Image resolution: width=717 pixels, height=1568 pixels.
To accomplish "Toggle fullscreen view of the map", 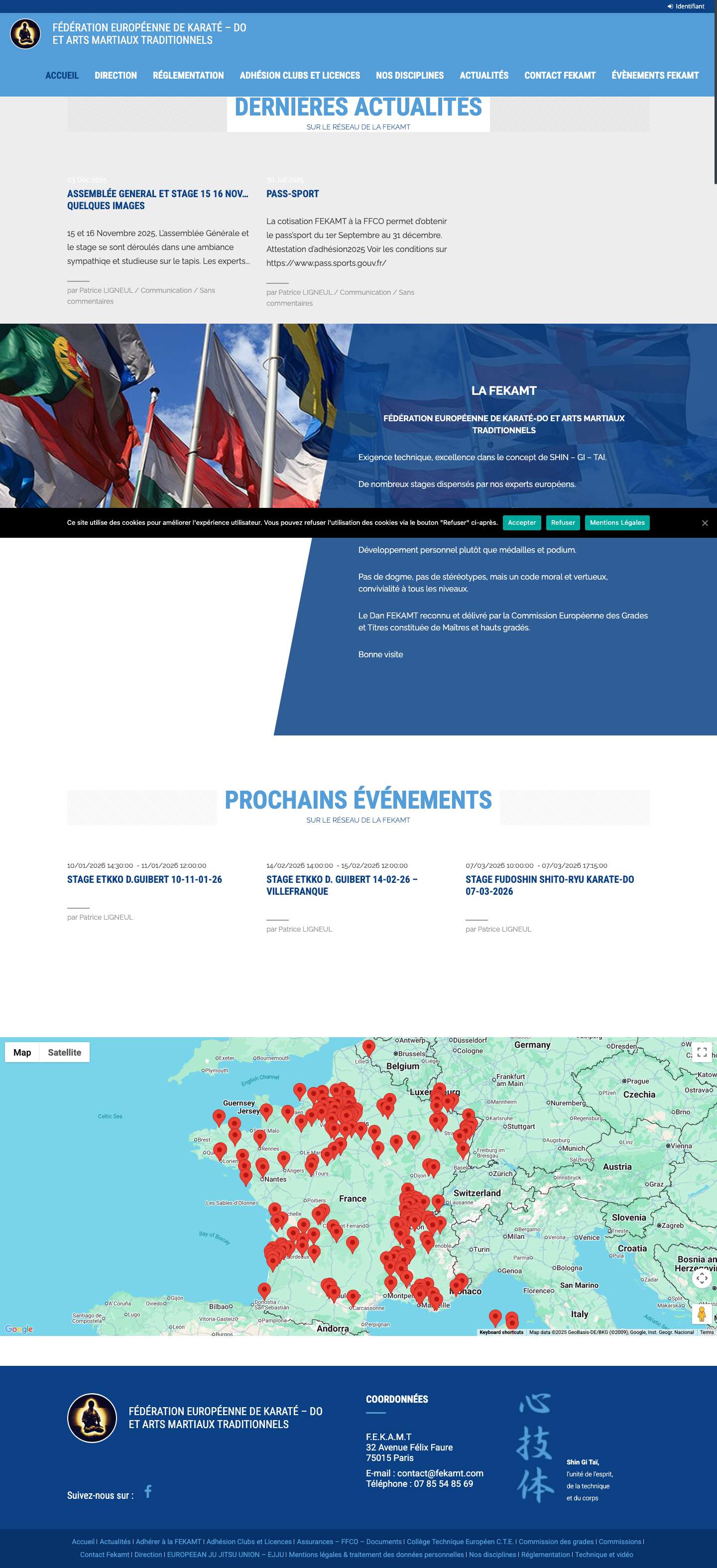I will tap(702, 1052).
